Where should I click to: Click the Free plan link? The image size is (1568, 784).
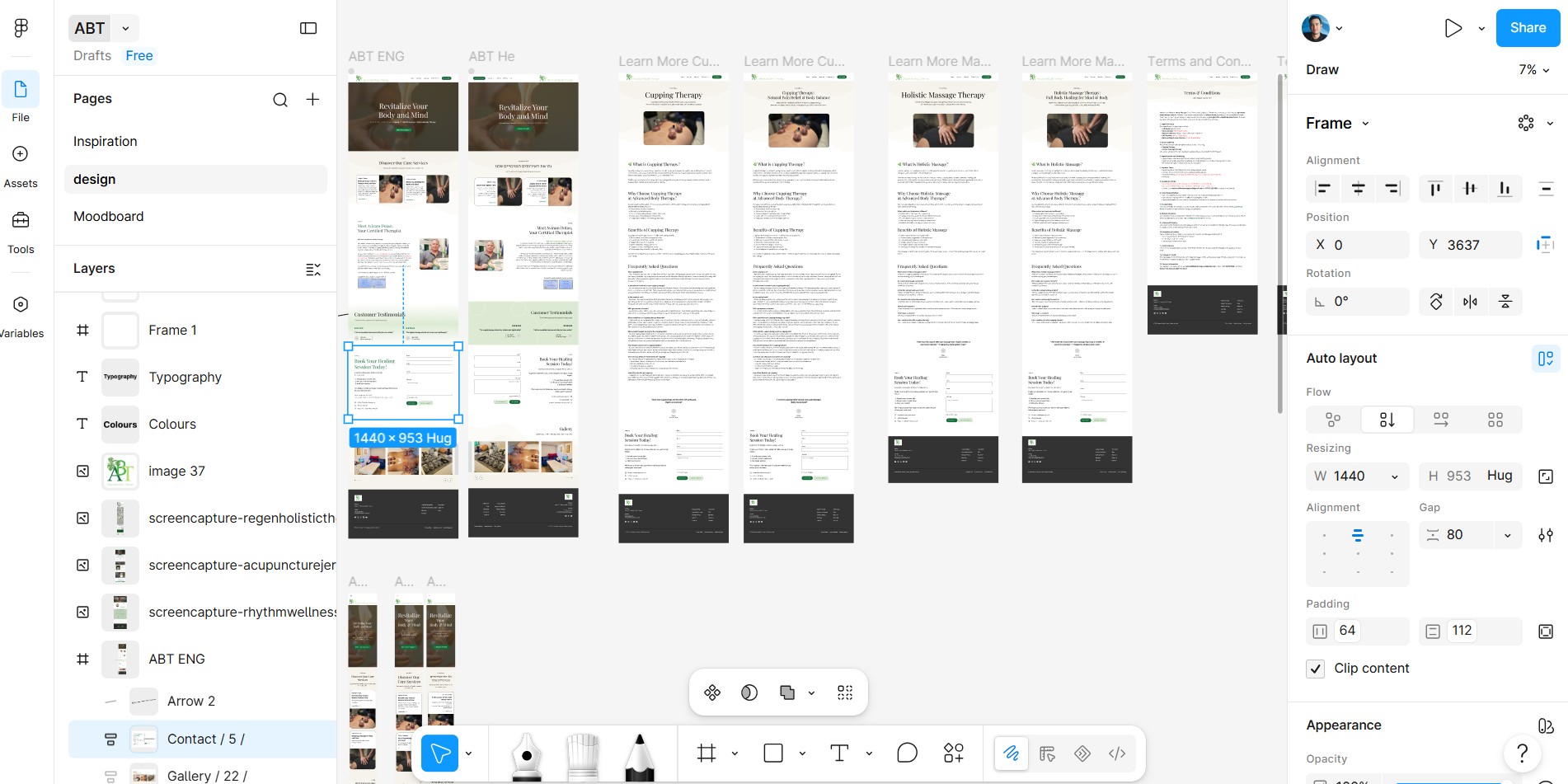click(139, 56)
